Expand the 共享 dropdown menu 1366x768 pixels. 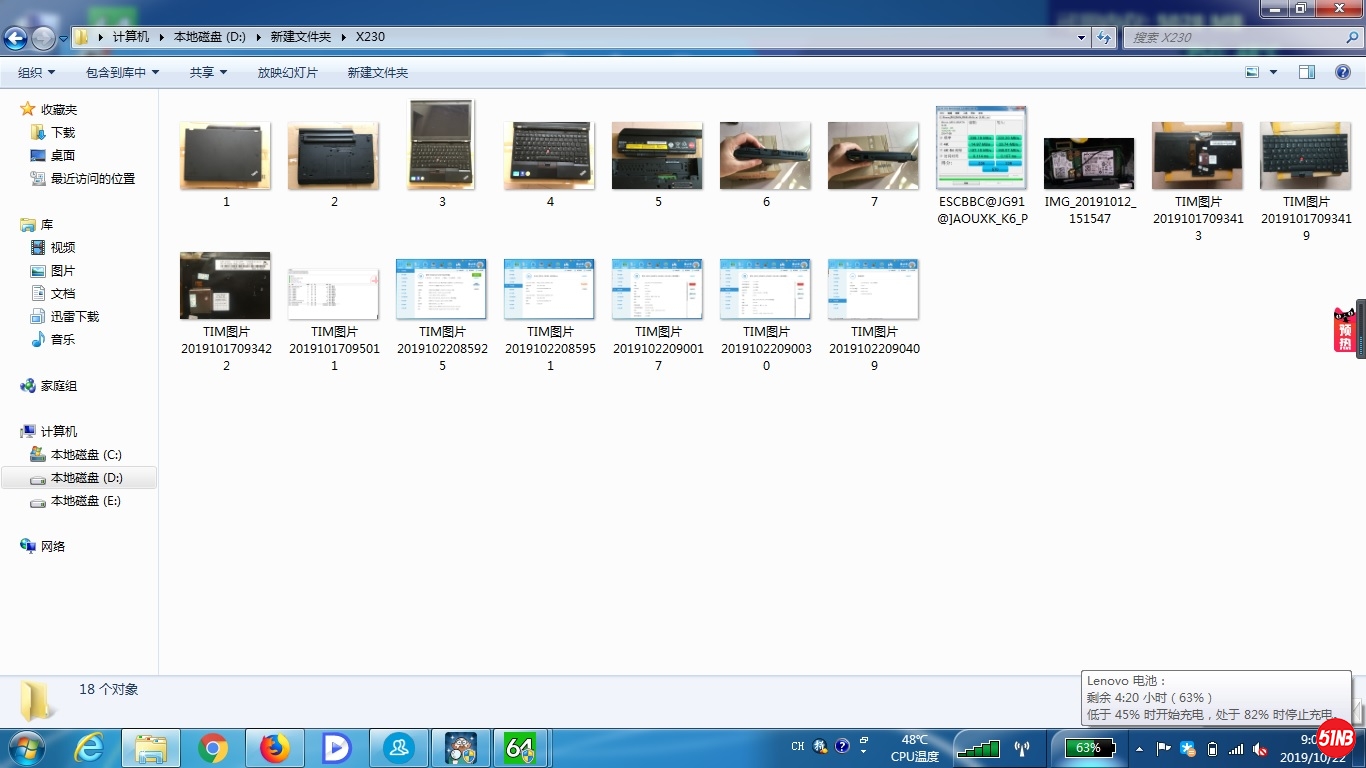(x=208, y=72)
